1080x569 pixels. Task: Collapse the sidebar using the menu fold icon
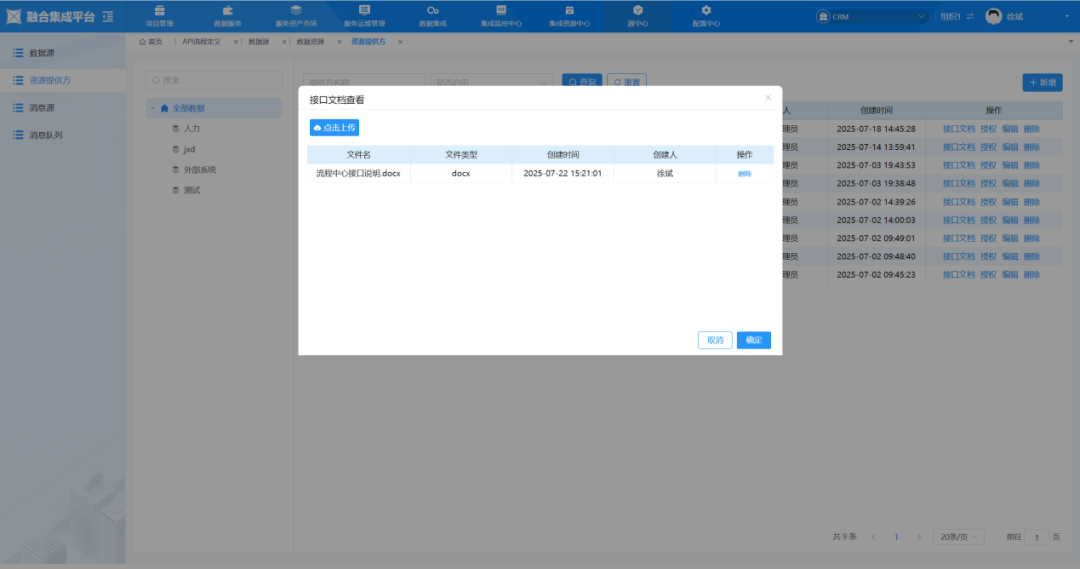[108, 16]
